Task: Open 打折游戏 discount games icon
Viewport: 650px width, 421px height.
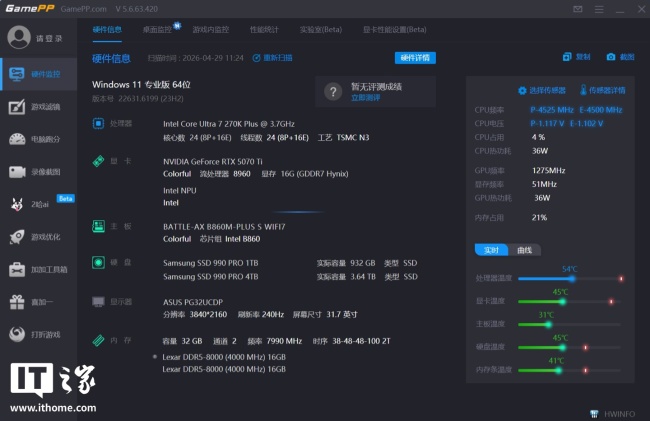Action: (x=17, y=334)
